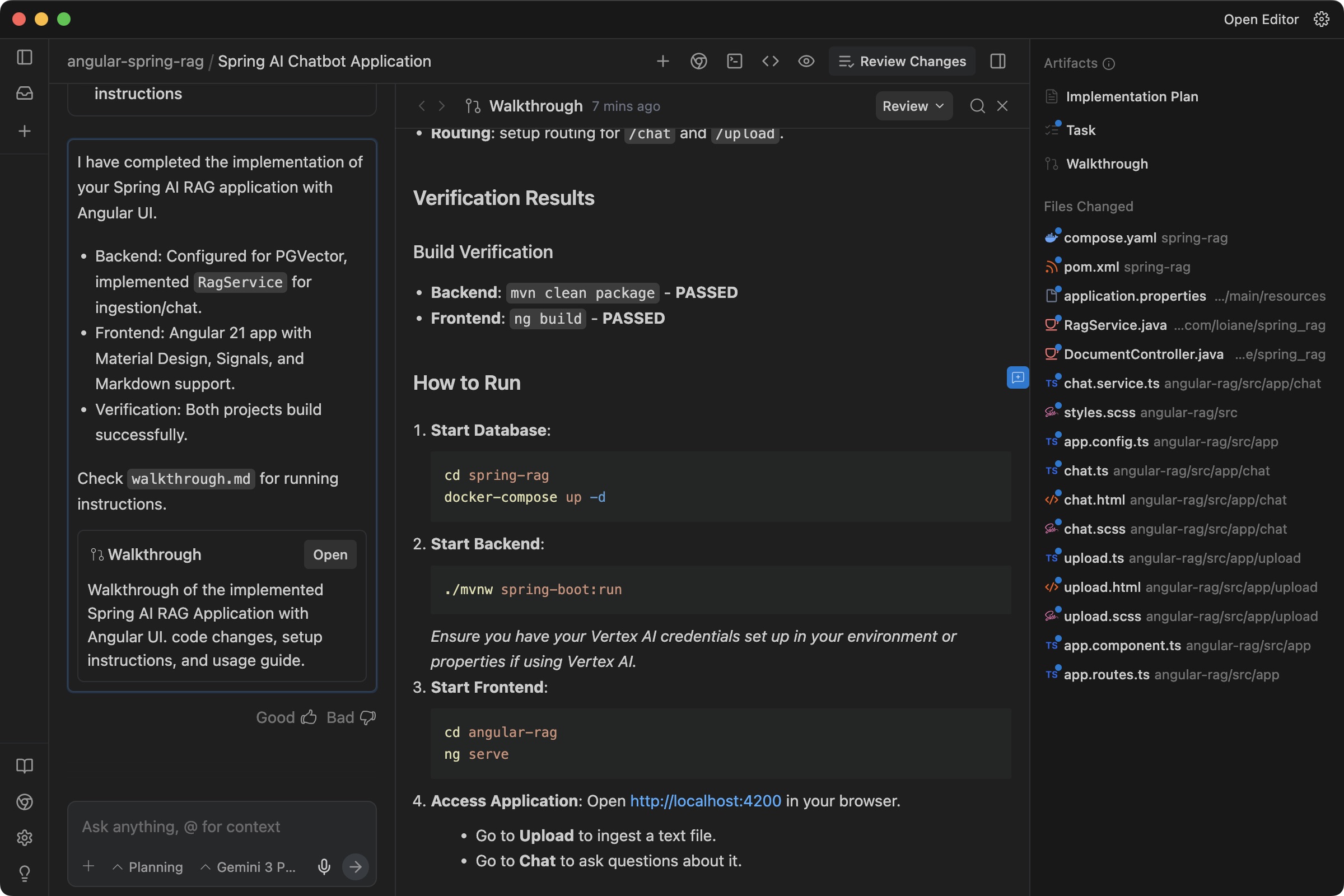Viewport: 1344px width, 896px height.
Task: Toggle the right side panel layout icon
Action: (x=998, y=61)
